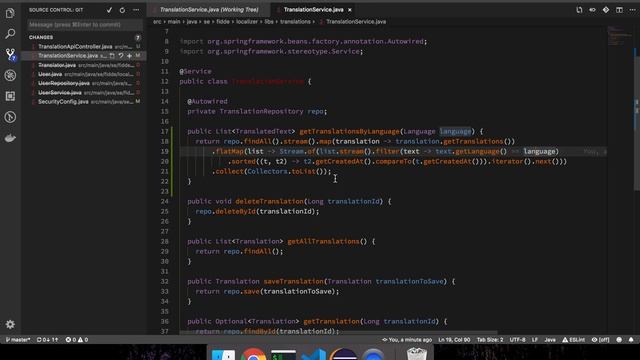Toggle file blame annotations icon in editor toolbar

point(592,10)
